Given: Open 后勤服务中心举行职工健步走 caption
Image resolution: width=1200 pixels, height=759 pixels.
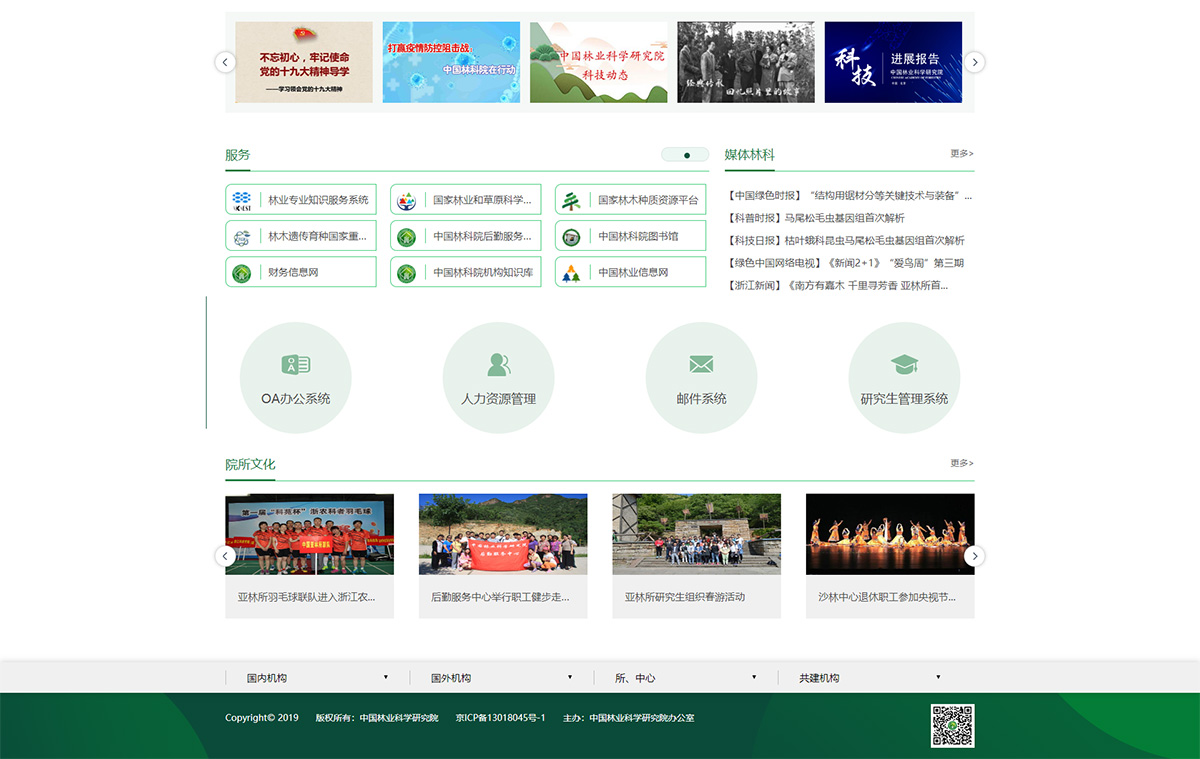Looking at the screenshot, I should (501, 597).
